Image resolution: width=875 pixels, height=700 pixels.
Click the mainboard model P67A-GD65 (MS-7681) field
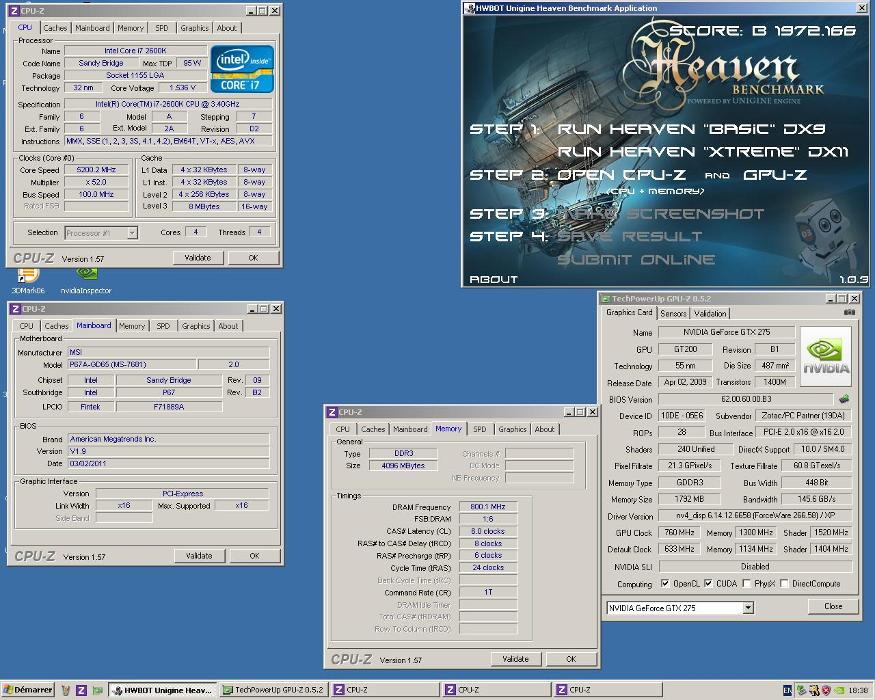pos(132,365)
